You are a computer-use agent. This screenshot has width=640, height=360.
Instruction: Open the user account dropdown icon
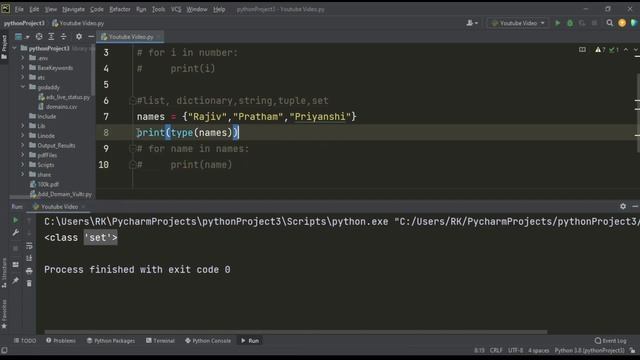pos(472,23)
